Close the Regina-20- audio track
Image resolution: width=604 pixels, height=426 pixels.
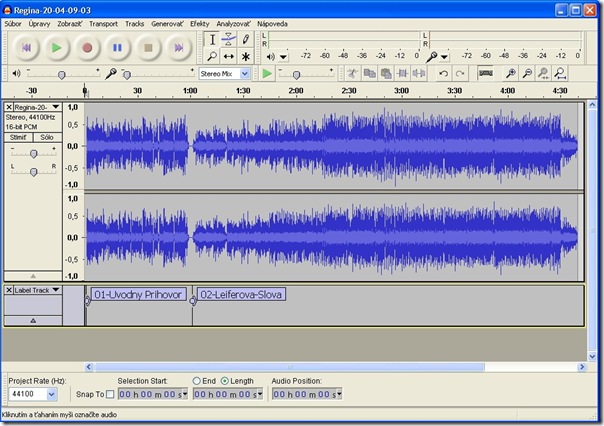click(x=9, y=107)
